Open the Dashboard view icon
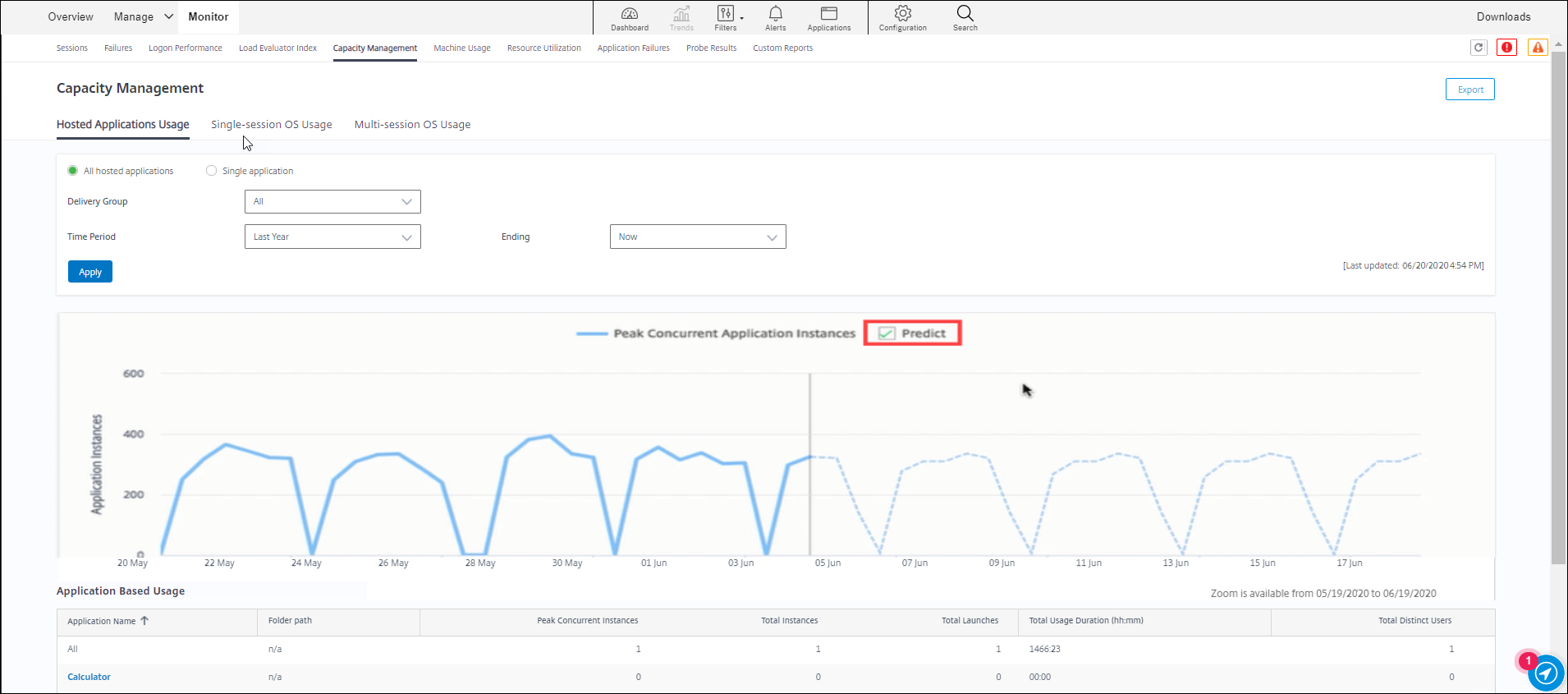 (630, 18)
